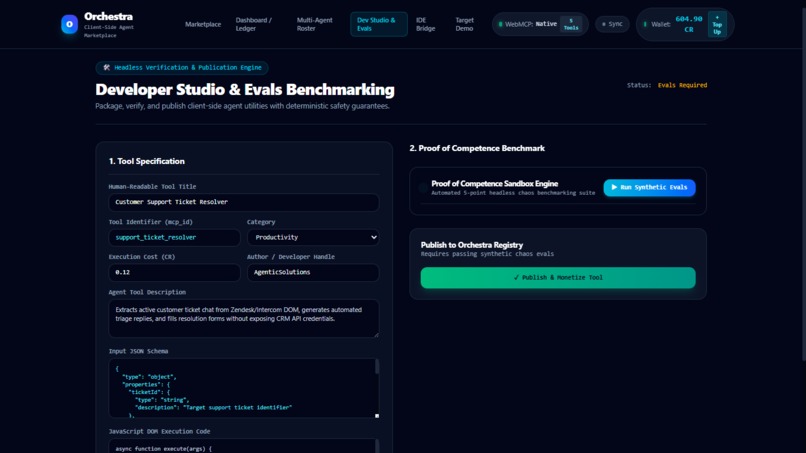Open the Target Demo tab
Viewport: 806px width, 453px height.
click(465, 24)
